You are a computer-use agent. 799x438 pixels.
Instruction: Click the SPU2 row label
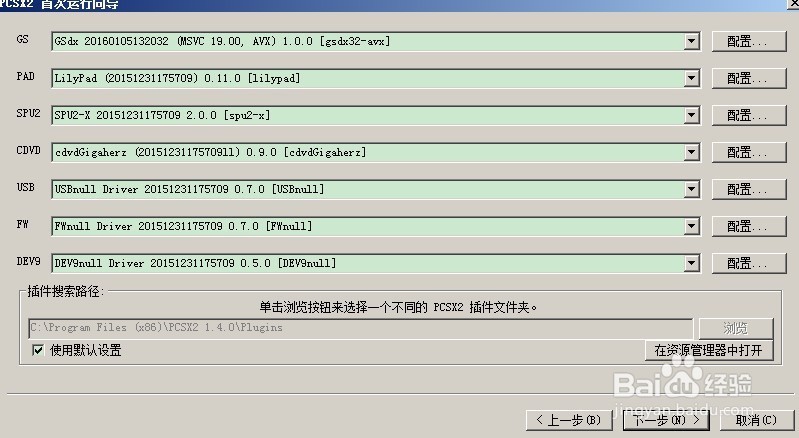pyautogui.click(x=28, y=114)
